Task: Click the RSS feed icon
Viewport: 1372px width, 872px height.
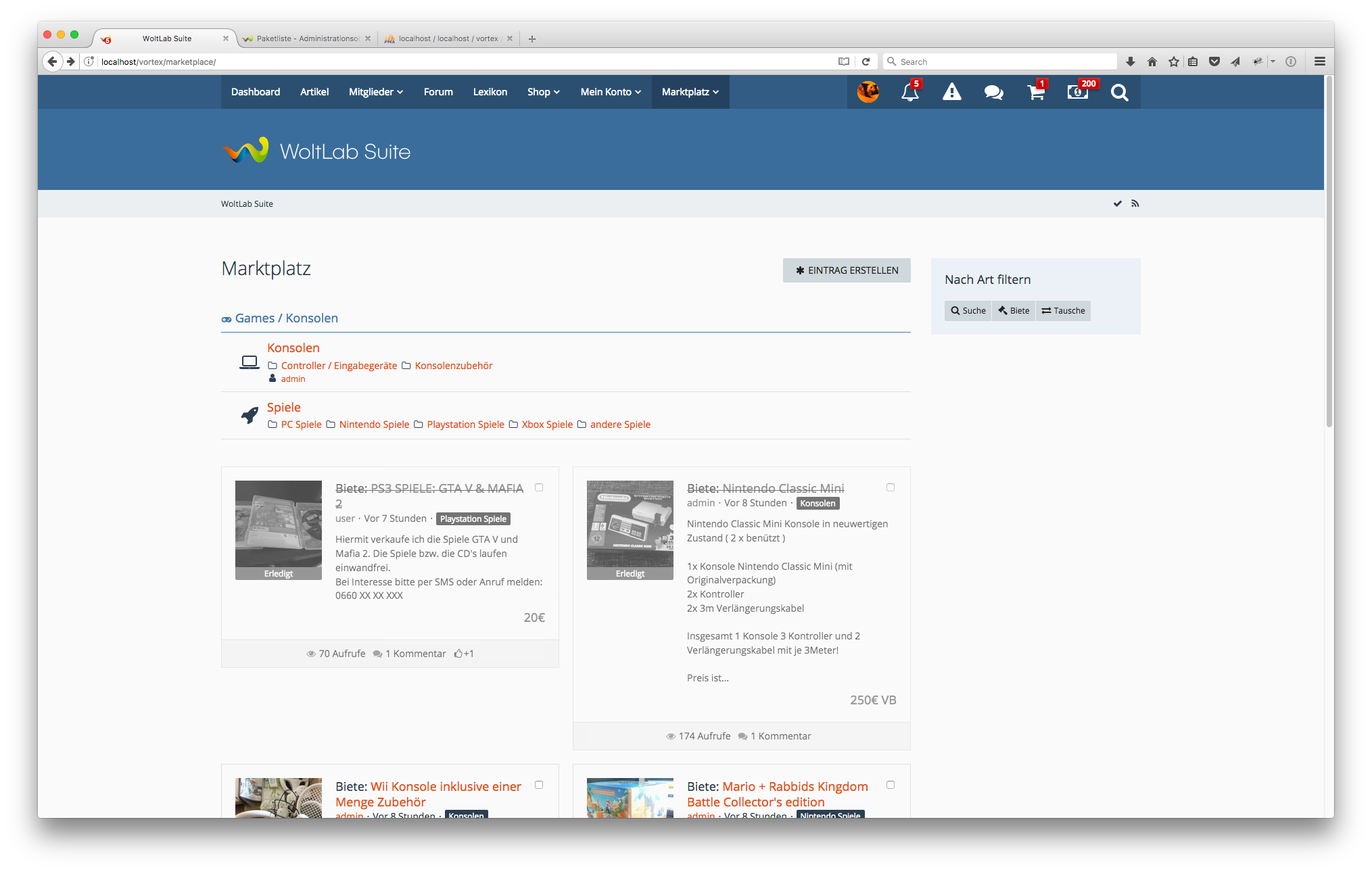Action: 1135,203
